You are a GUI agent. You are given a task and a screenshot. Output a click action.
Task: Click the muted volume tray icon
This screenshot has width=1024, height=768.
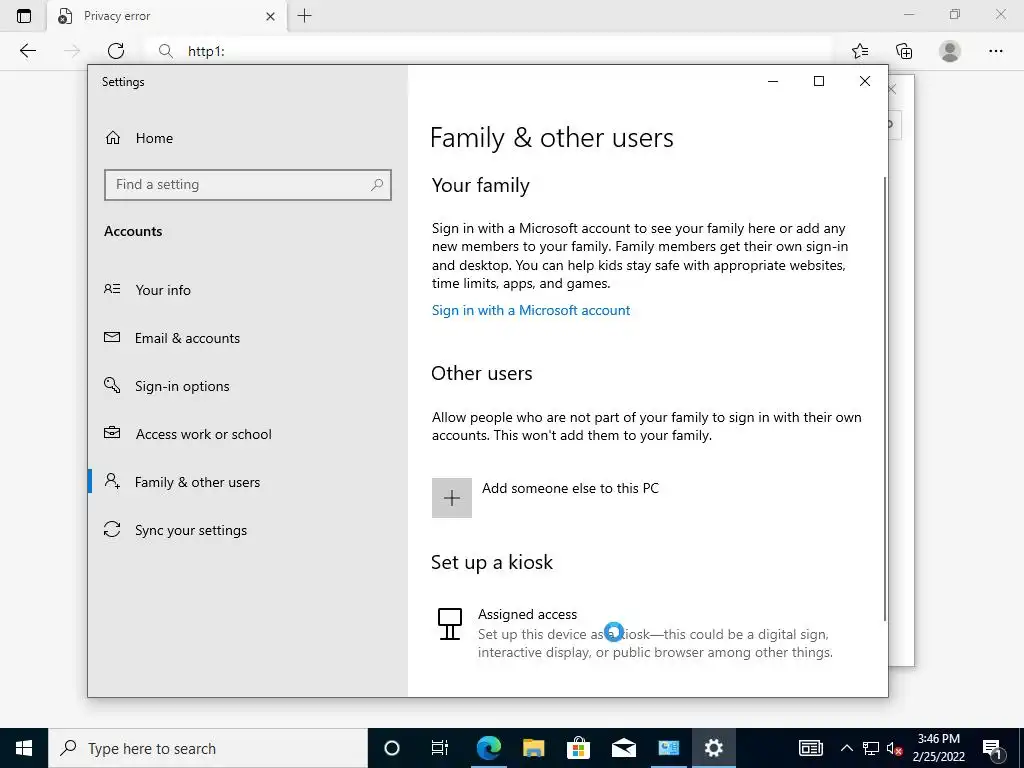(x=895, y=748)
